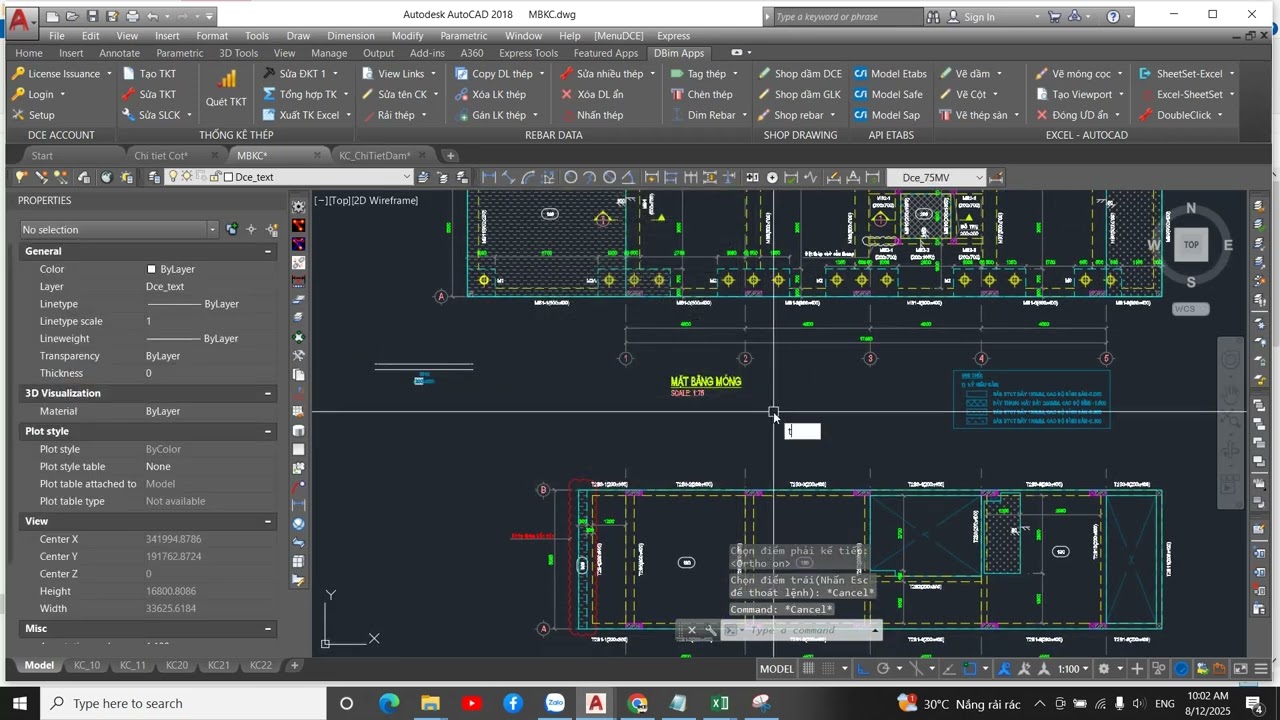Toggle PICKADD mode in Properties panel
The width and height of the screenshot is (1280, 720).
232,230
